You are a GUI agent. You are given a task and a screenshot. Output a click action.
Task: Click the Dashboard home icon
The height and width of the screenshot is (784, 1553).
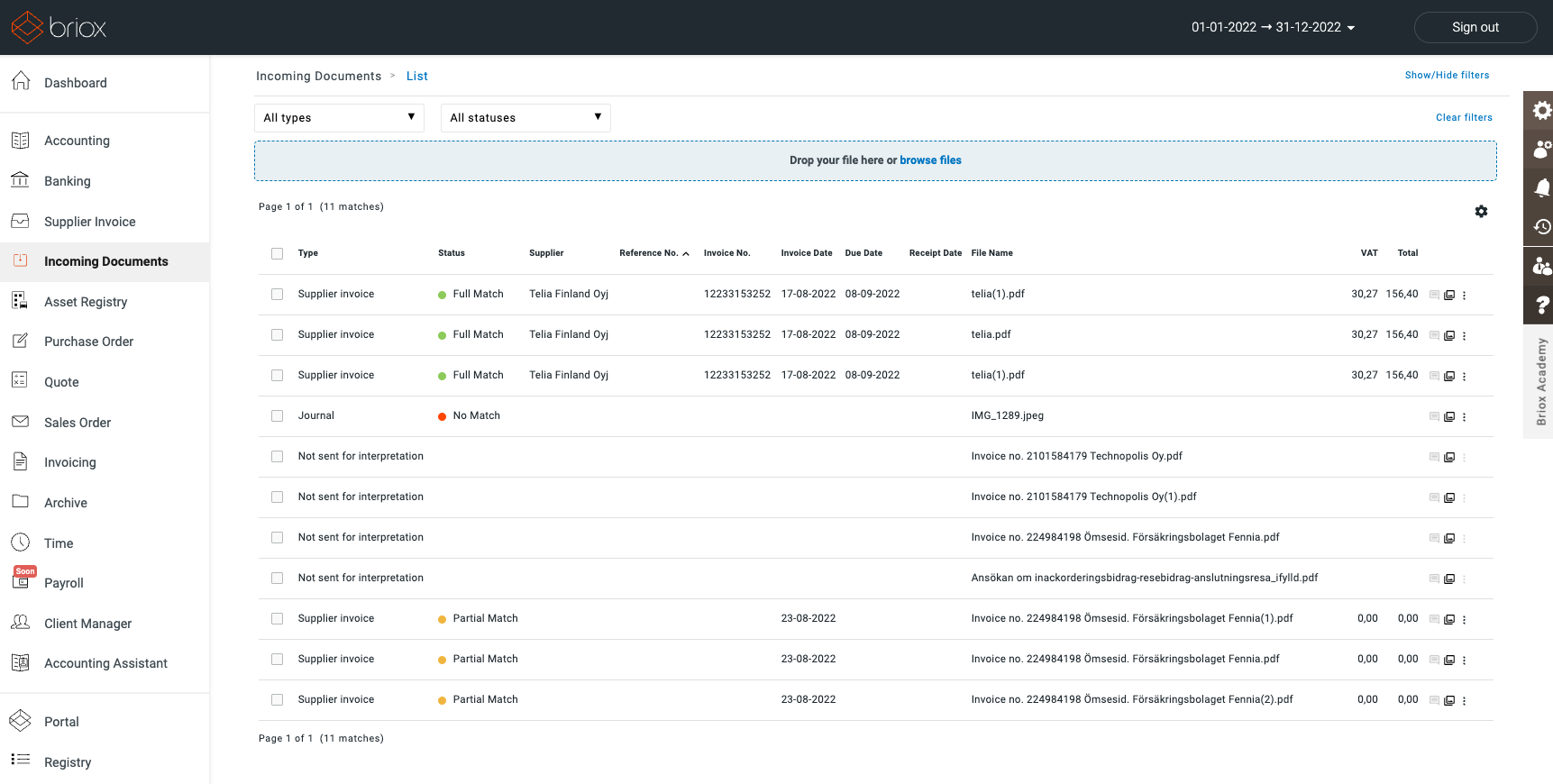click(21, 81)
